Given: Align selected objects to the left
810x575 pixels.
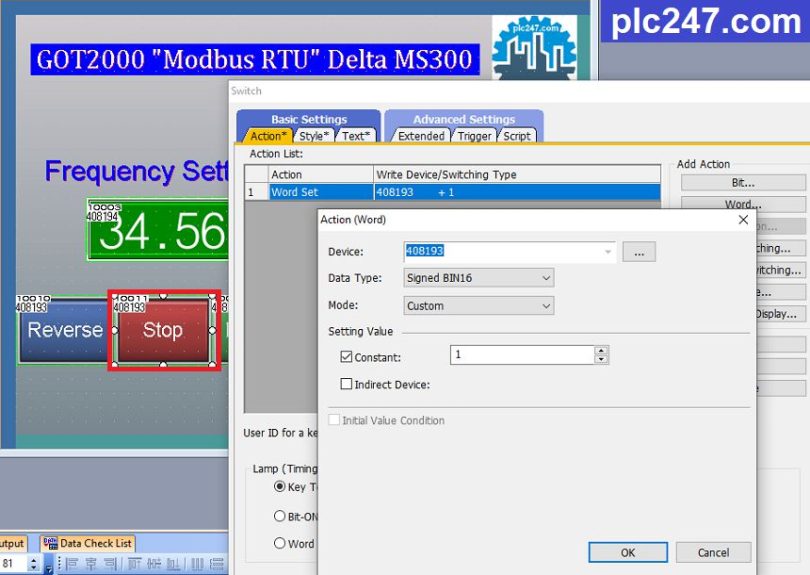Looking at the screenshot, I should coord(72,564).
